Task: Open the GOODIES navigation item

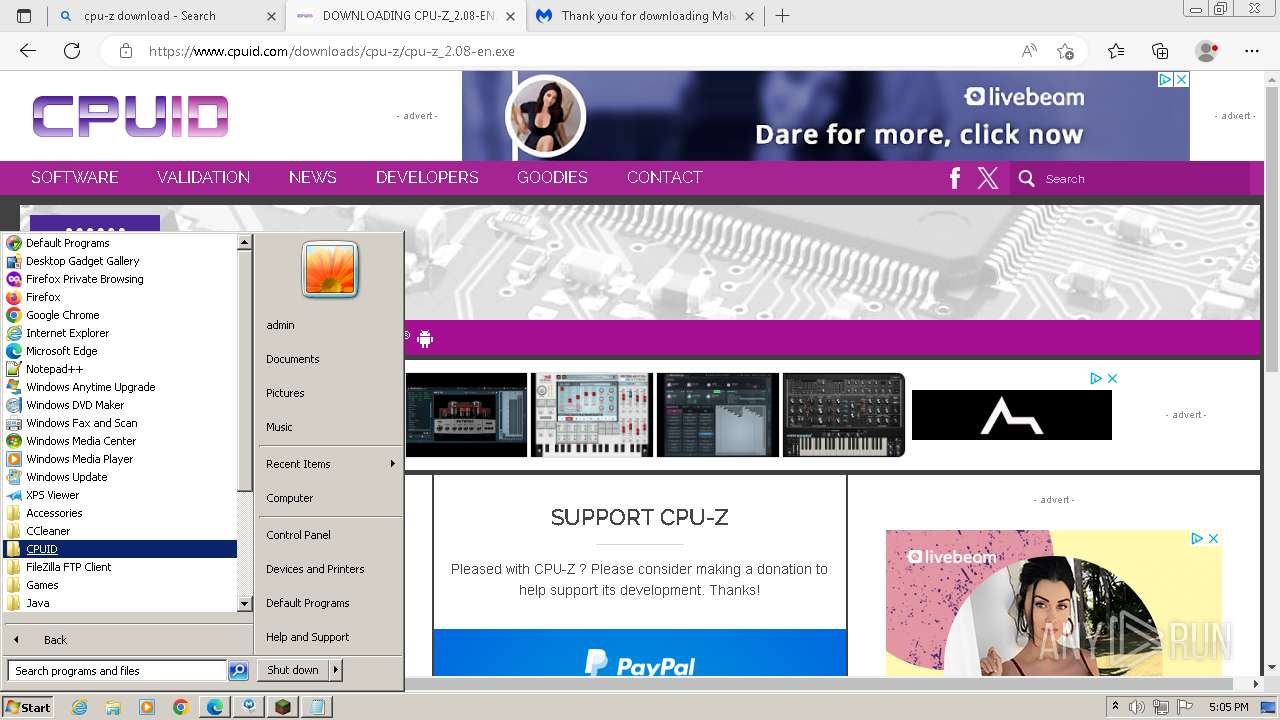Action: coord(552,177)
